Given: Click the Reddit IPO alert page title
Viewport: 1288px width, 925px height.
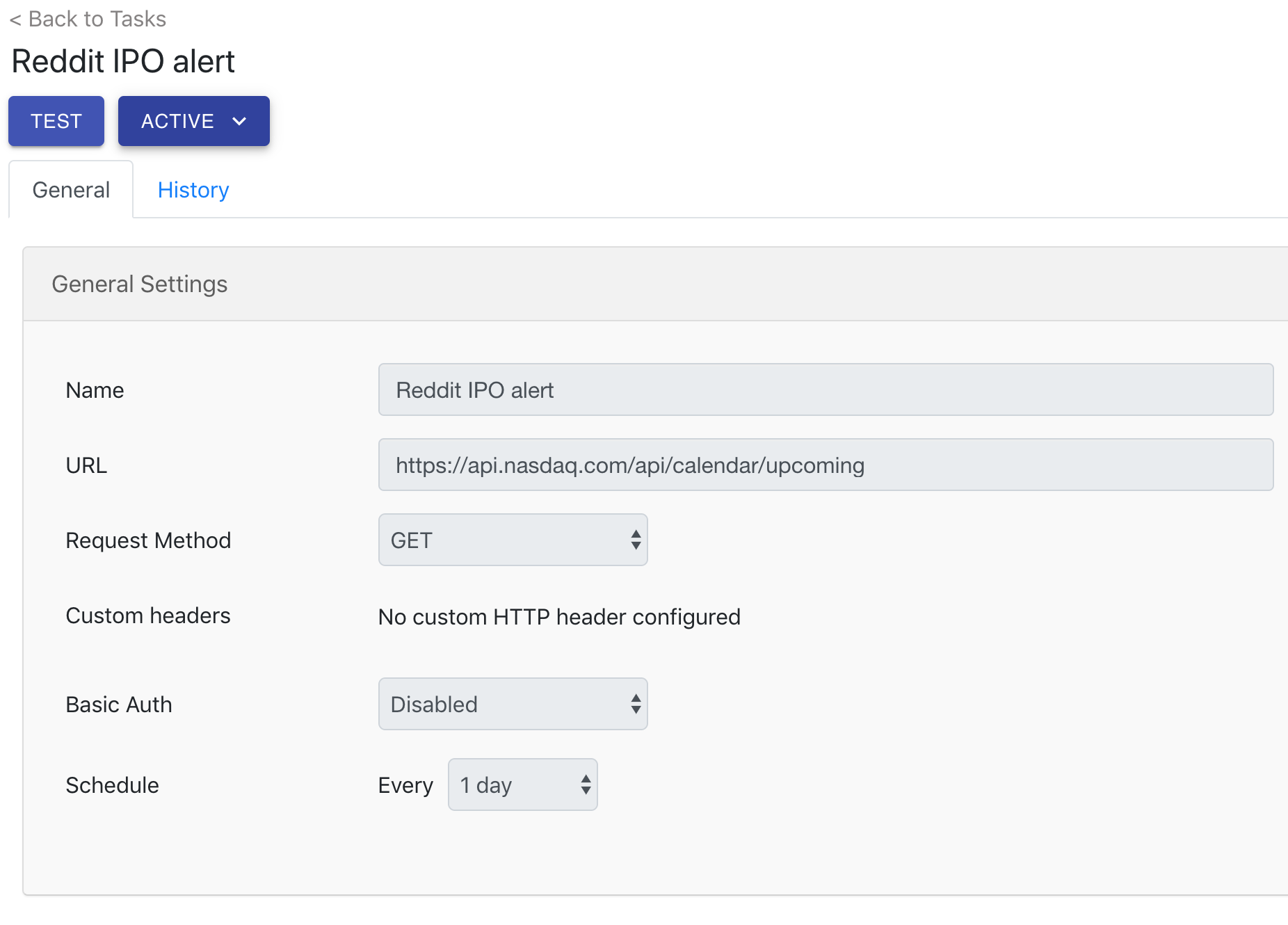Looking at the screenshot, I should click(123, 61).
